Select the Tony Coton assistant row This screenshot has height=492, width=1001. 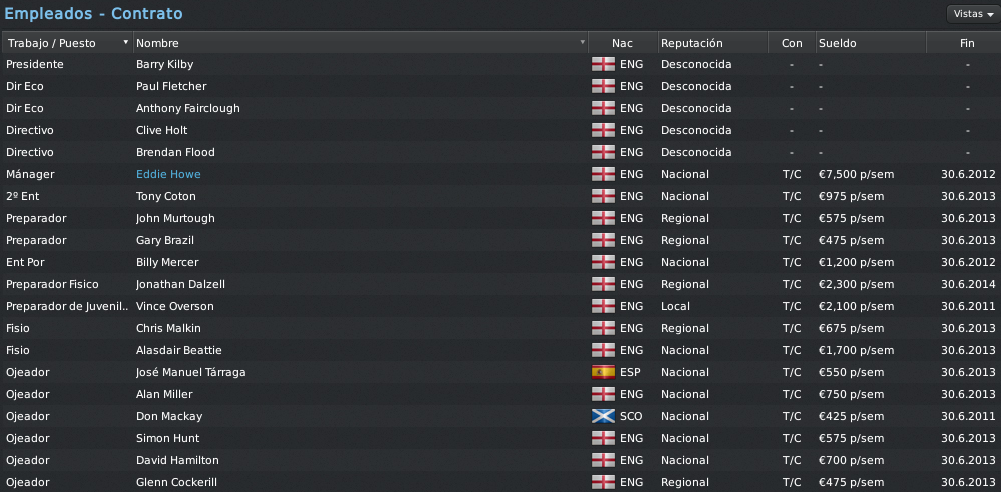(x=500, y=196)
